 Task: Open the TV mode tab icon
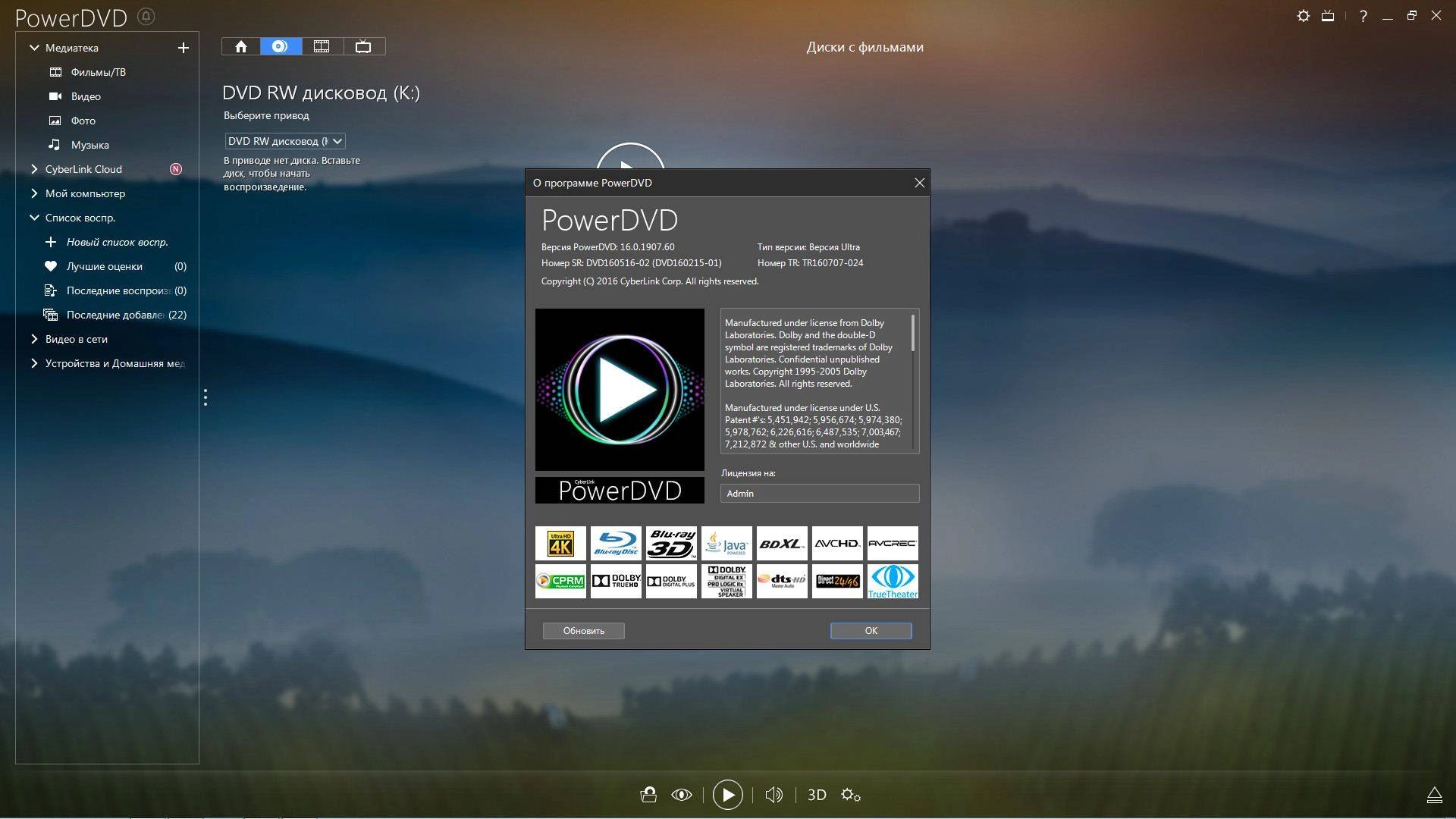363,47
